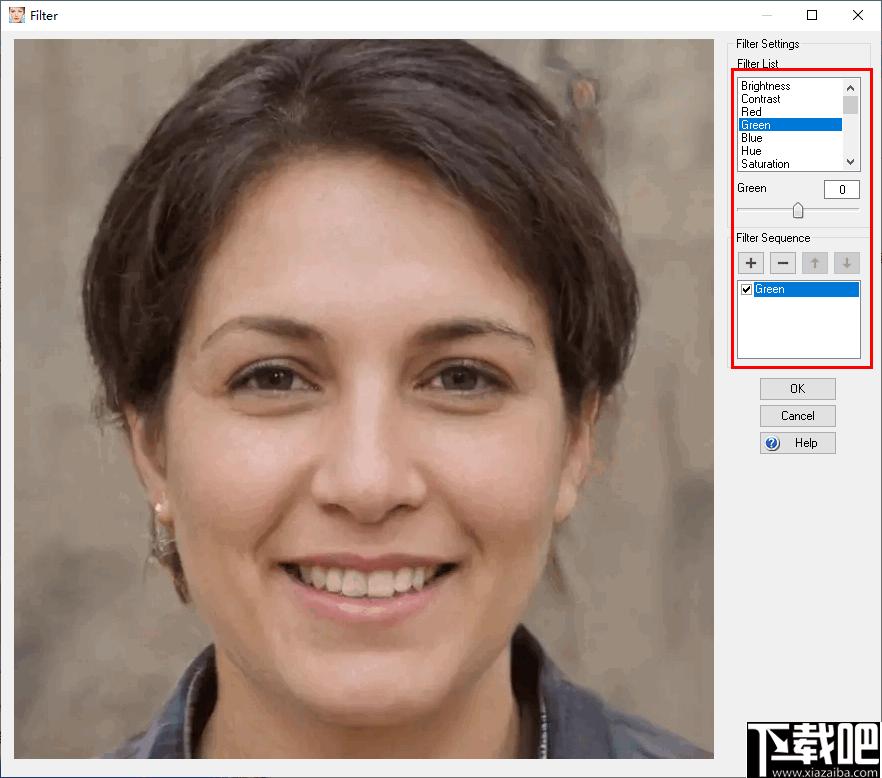Move filter up in sequence

tap(814, 263)
